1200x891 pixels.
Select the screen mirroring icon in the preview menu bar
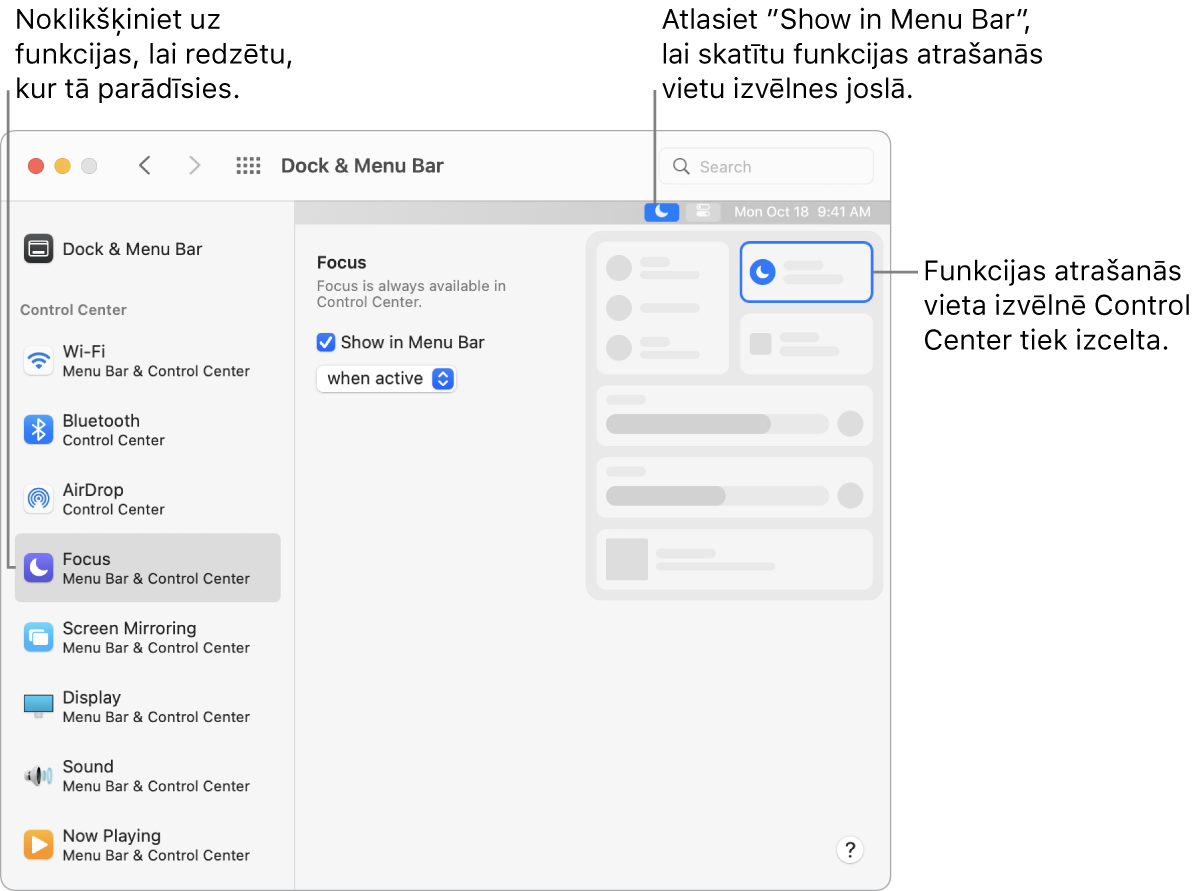[703, 211]
